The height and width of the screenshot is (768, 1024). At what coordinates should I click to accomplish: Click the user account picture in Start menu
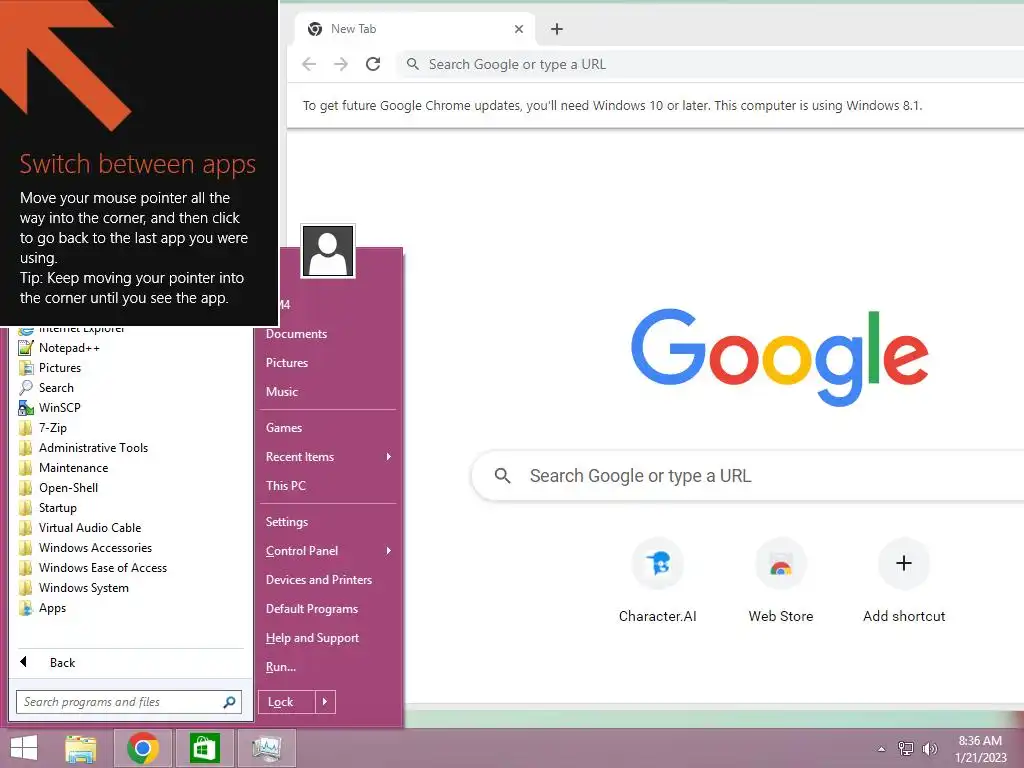328,251
